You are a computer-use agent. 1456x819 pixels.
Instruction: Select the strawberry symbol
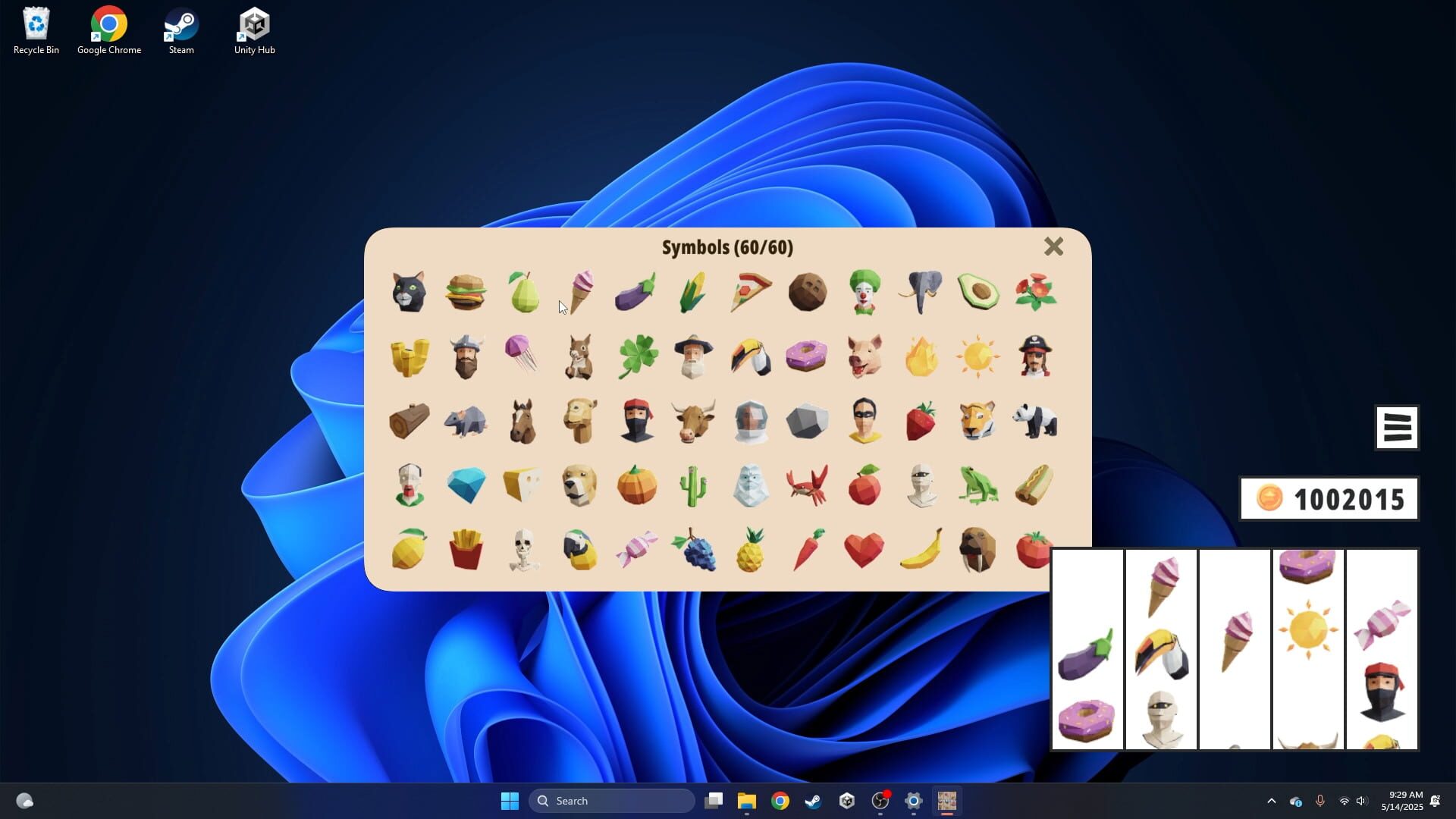pos(921,421)
